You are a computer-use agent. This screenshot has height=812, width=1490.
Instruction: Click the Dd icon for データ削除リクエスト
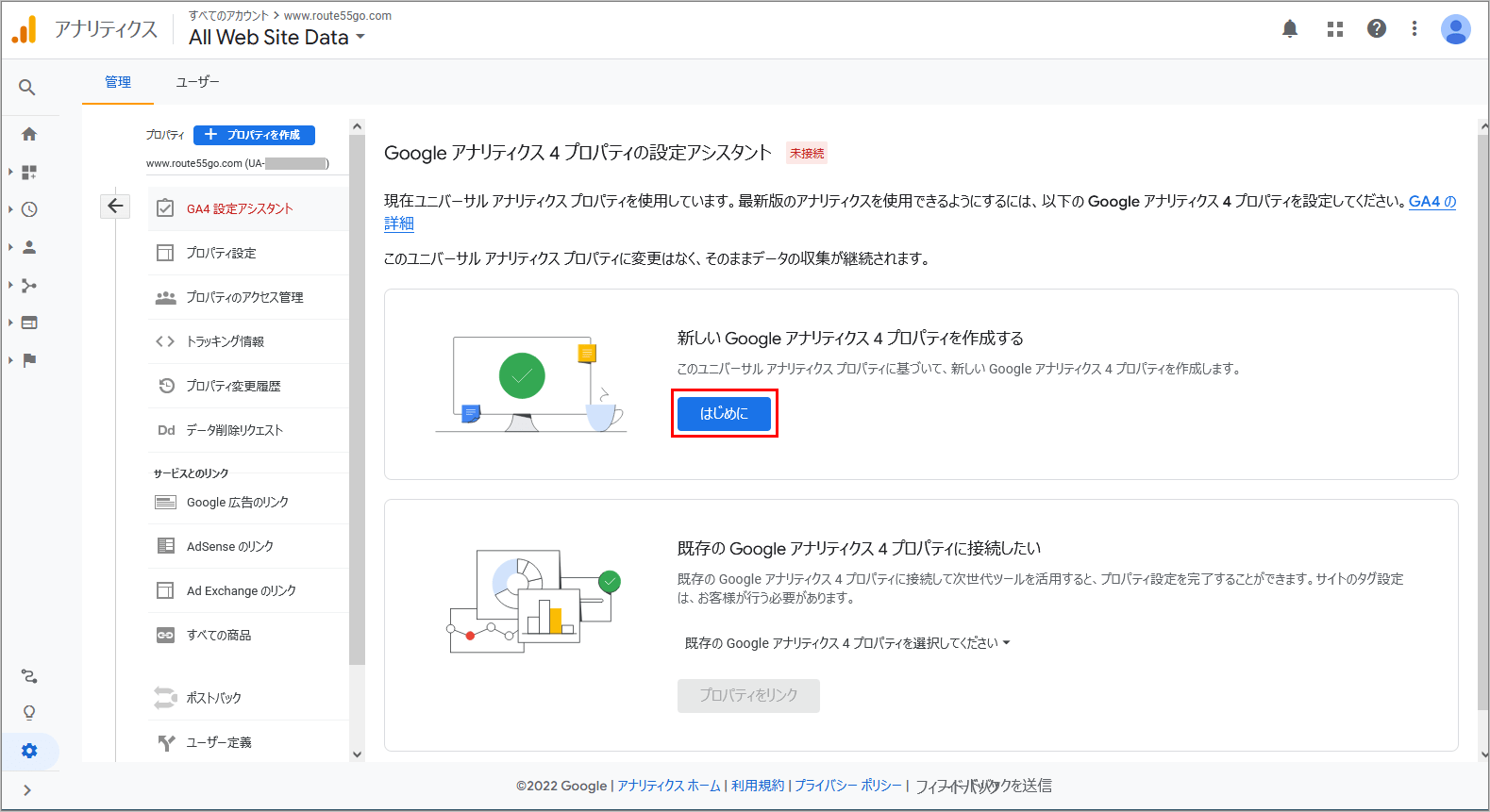(166, 430)
